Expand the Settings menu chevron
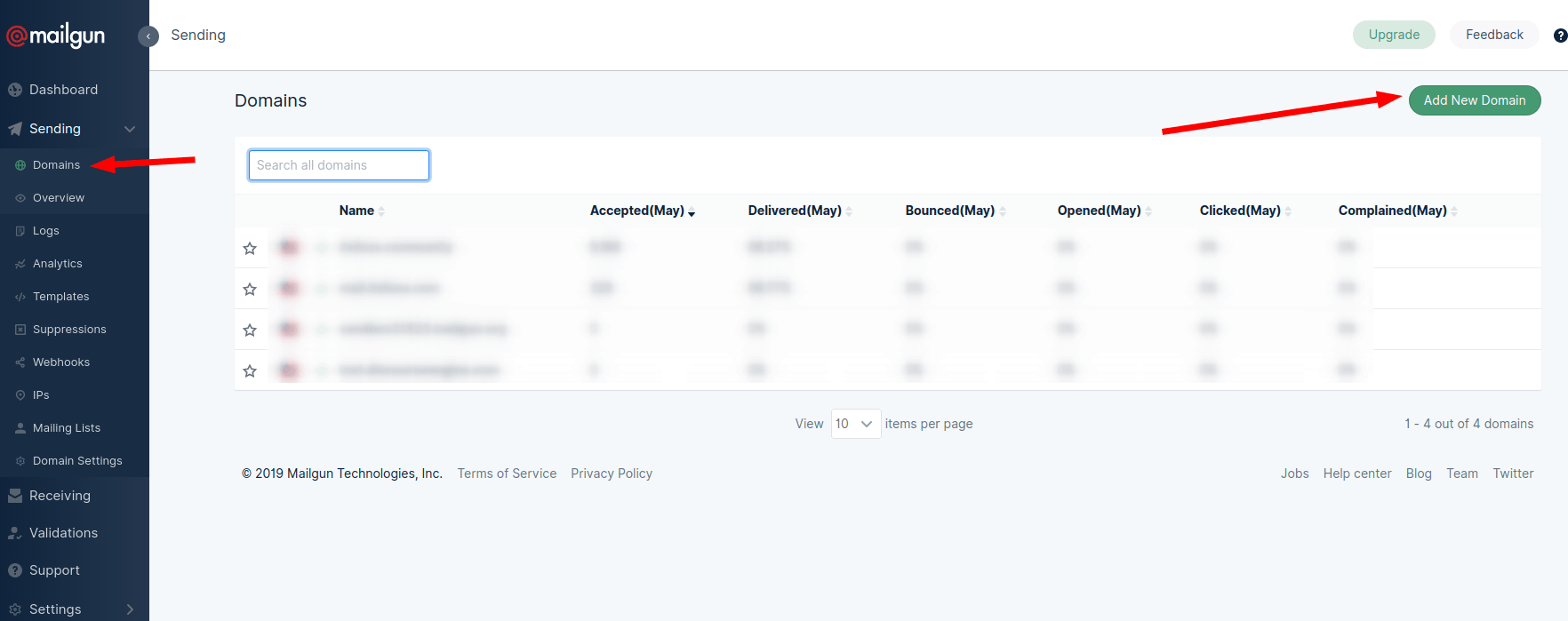 coord(130,609)
